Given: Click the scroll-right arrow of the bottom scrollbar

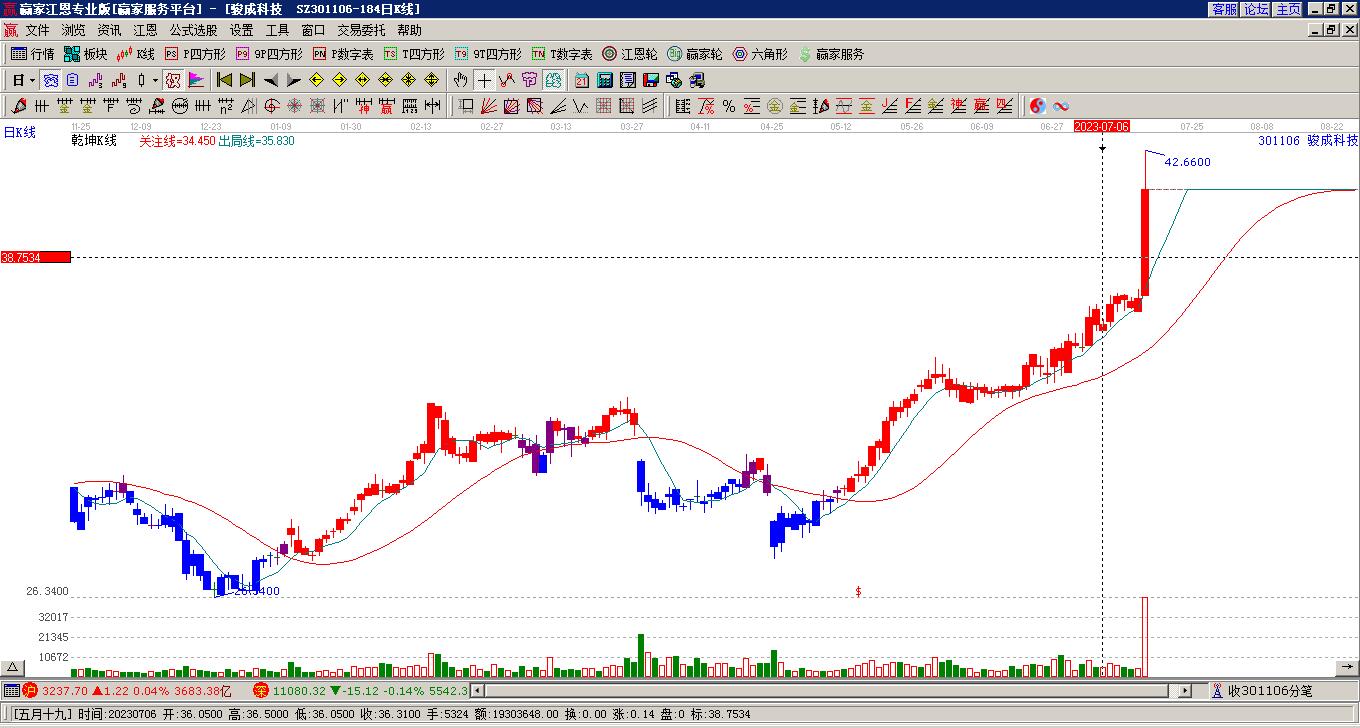Looking at the screenshot, I should (1185, 691).
